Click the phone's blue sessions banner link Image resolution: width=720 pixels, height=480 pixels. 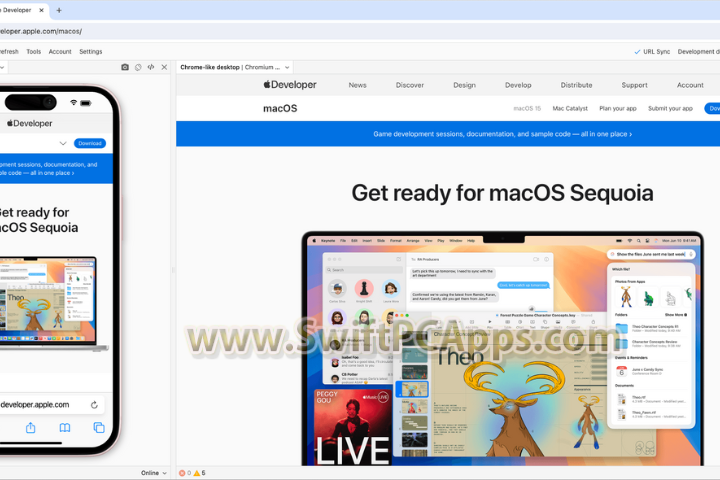tap(48, 169)
